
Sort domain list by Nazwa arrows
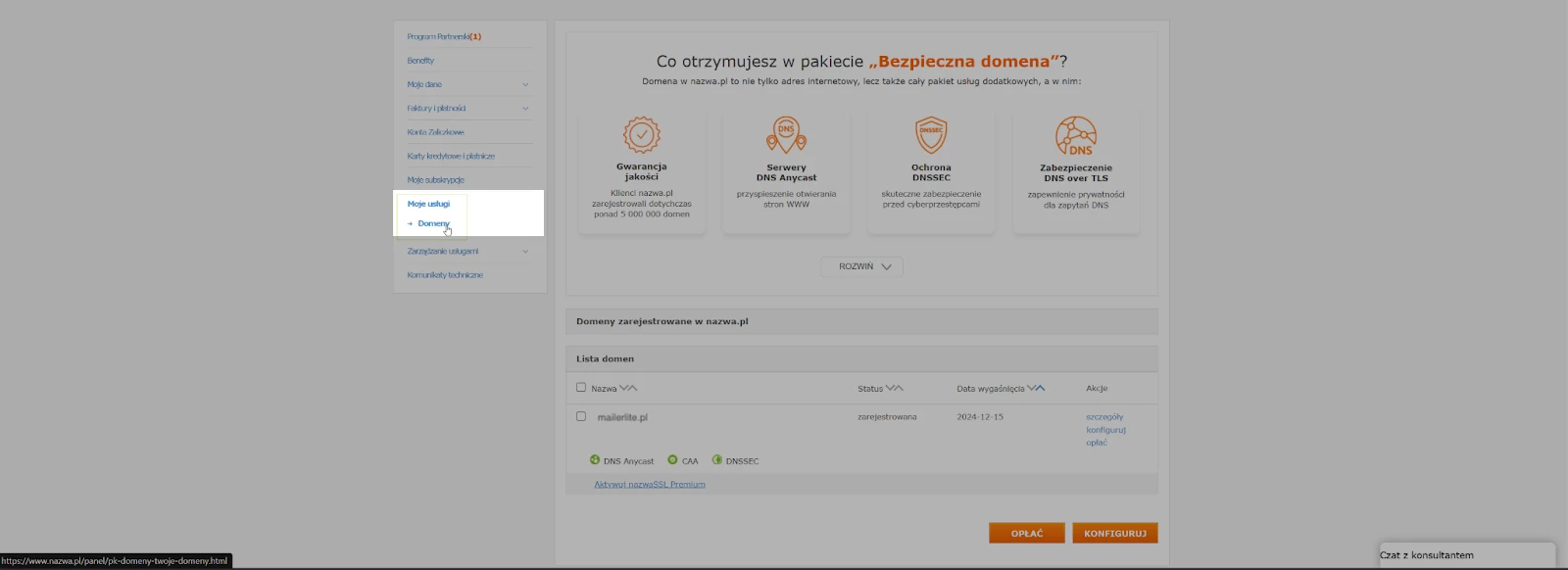tap(628, 389)
